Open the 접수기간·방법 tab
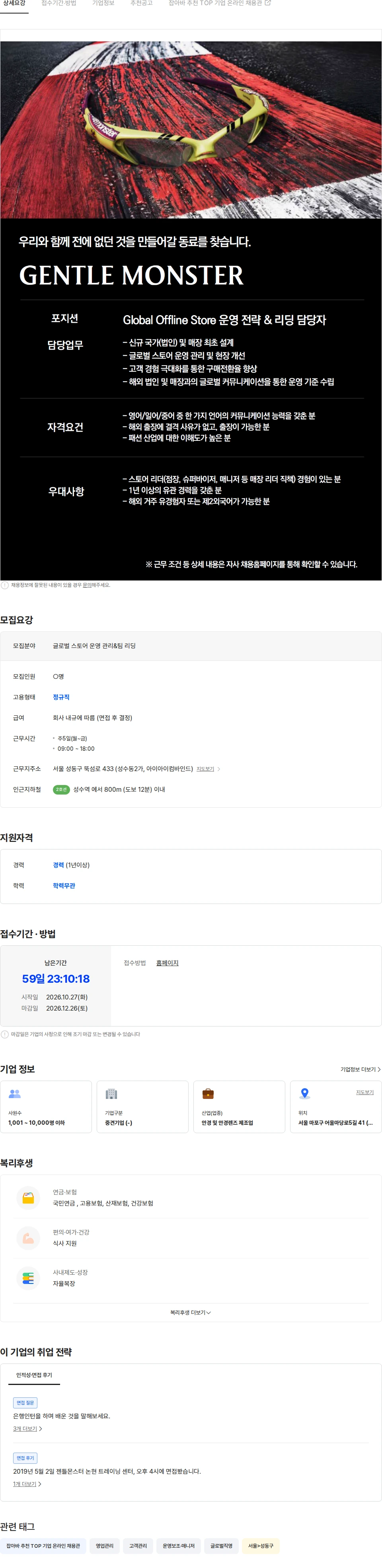The height and width of the screenshot is (1568, 382). 59,4
